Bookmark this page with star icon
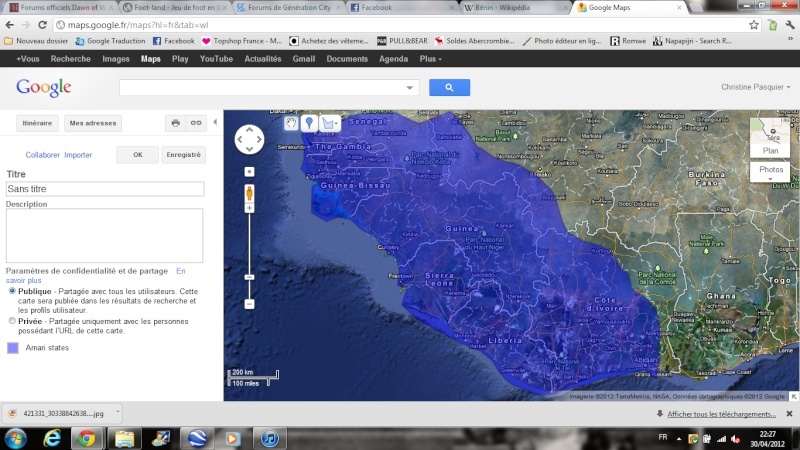The height and width of the screenshot is (450, 800). [754, 24]
